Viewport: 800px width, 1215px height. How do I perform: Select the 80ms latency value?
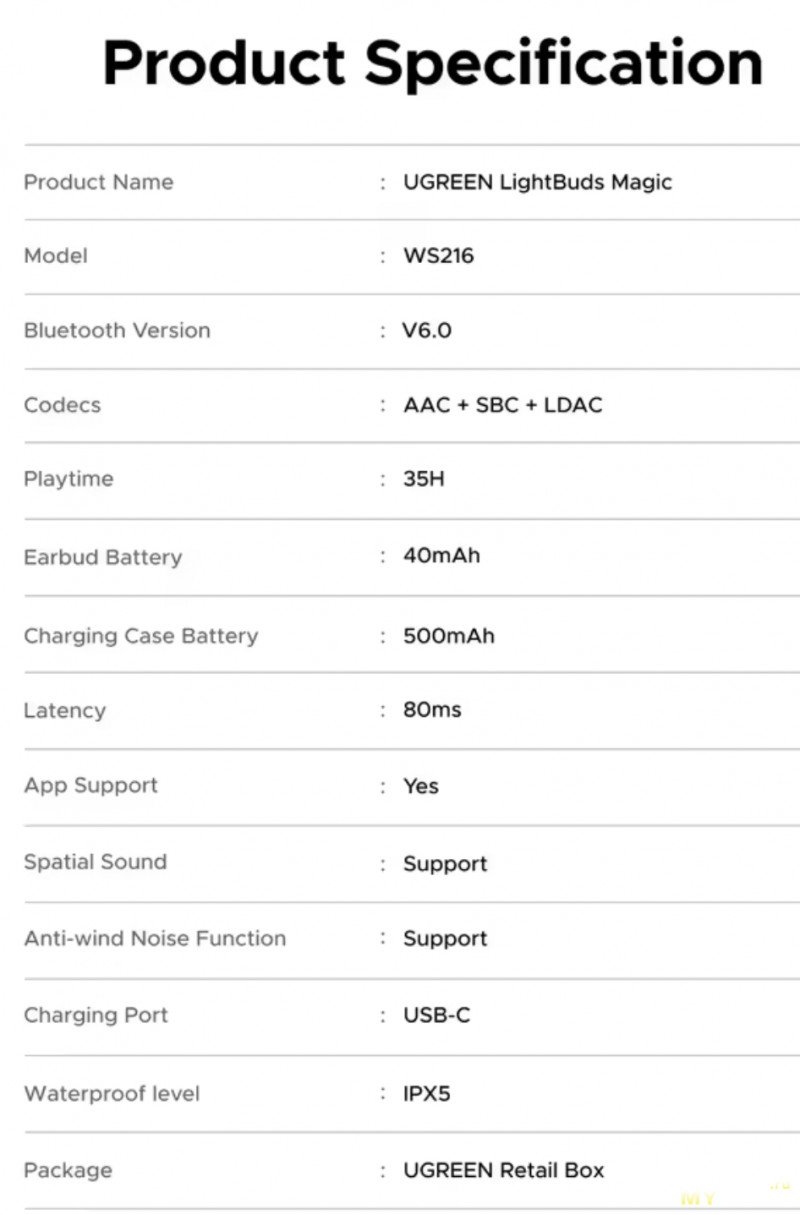(432, 710)
